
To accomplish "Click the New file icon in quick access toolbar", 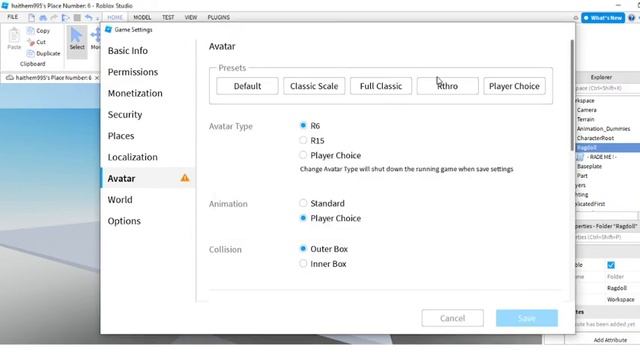I will pyautogui.click(x=31, y=18).
